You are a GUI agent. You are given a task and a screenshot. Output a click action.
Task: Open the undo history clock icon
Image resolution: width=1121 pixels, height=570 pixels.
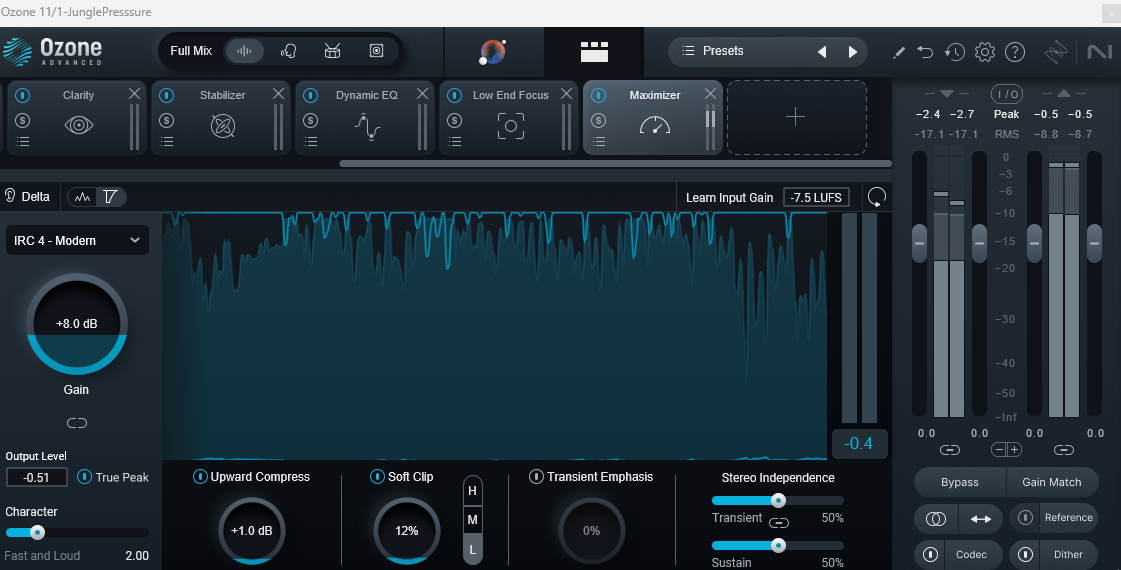pos(954,51)
